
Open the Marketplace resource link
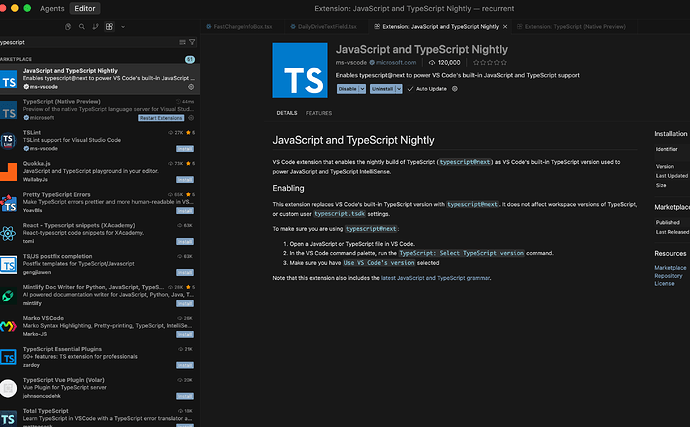[x=670, y=268]
